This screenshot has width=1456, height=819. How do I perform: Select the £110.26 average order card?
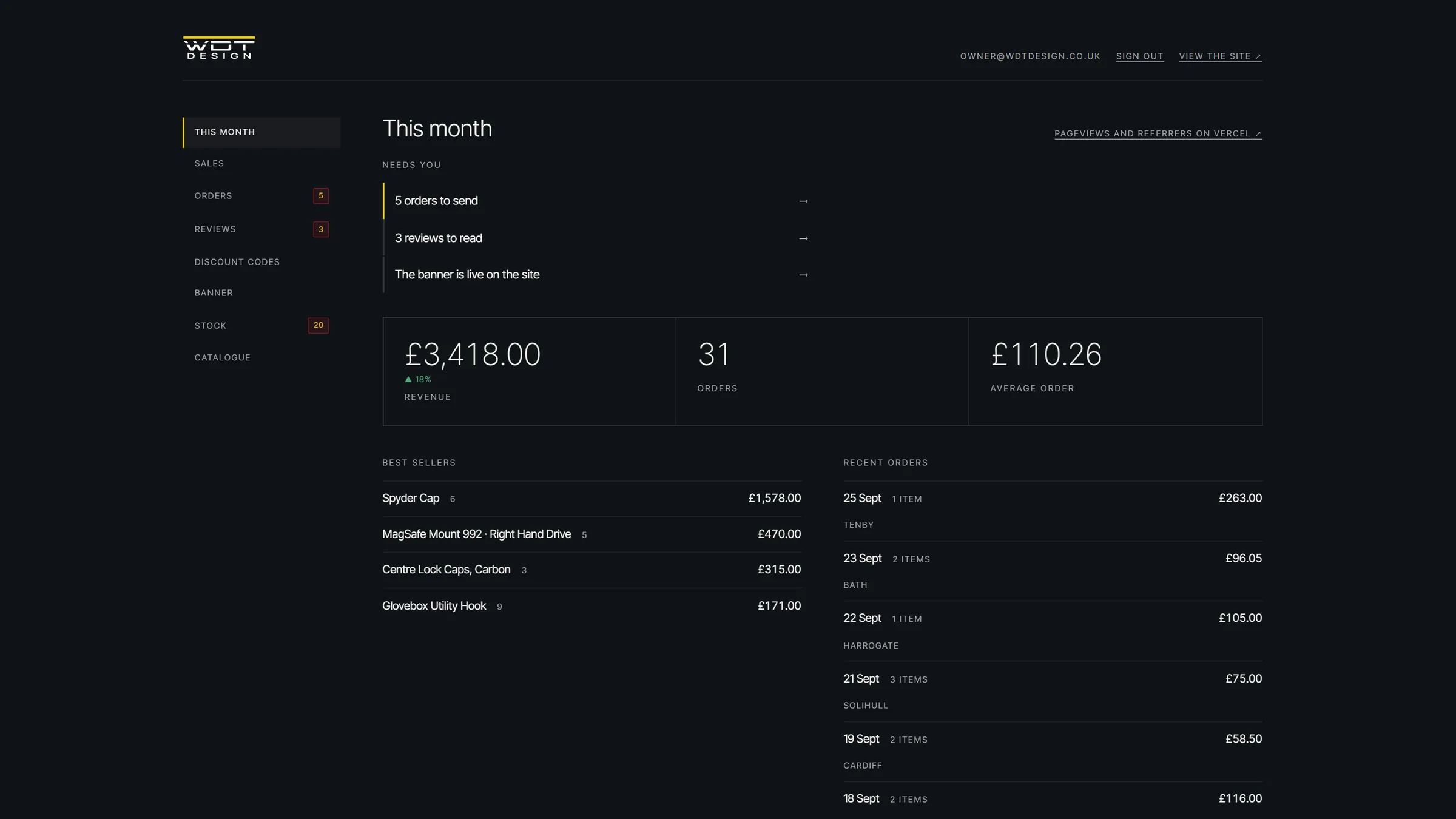click(x=1115, y=371)
